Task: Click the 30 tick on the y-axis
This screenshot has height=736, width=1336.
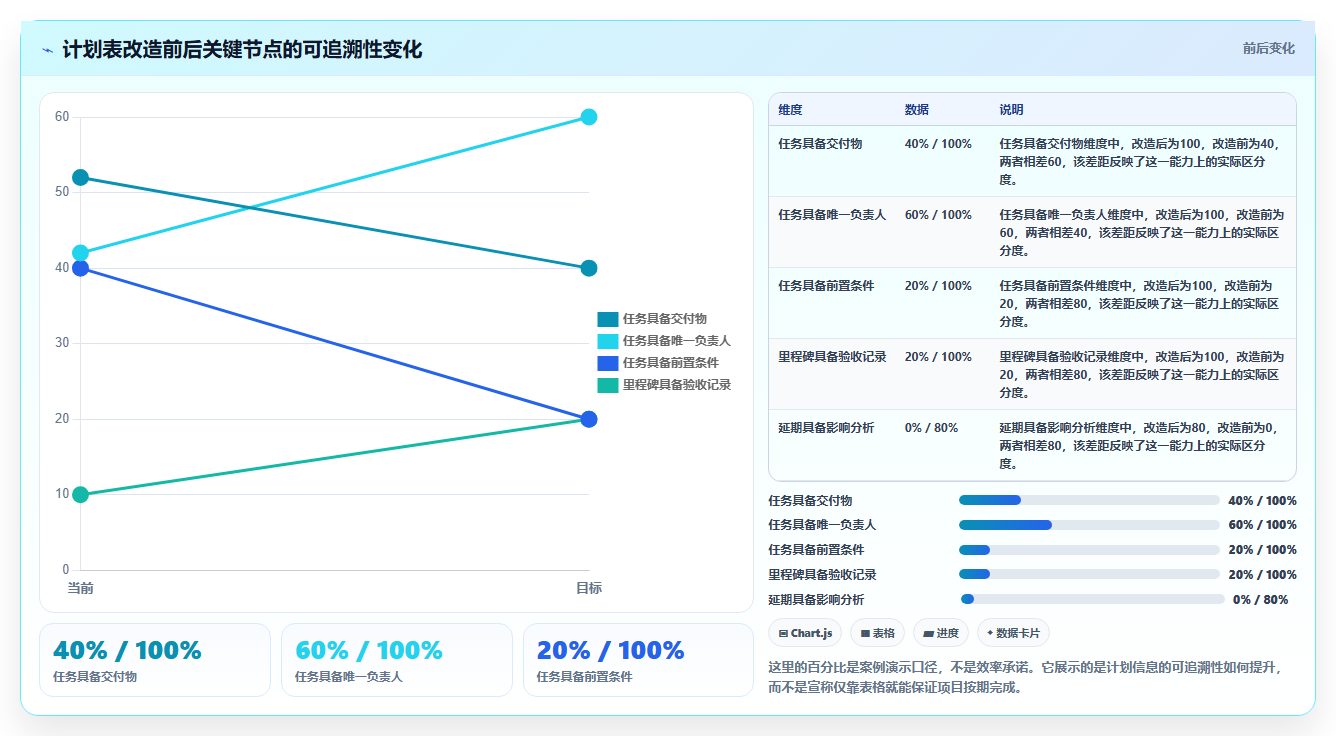Action: (x=62, y=343)
